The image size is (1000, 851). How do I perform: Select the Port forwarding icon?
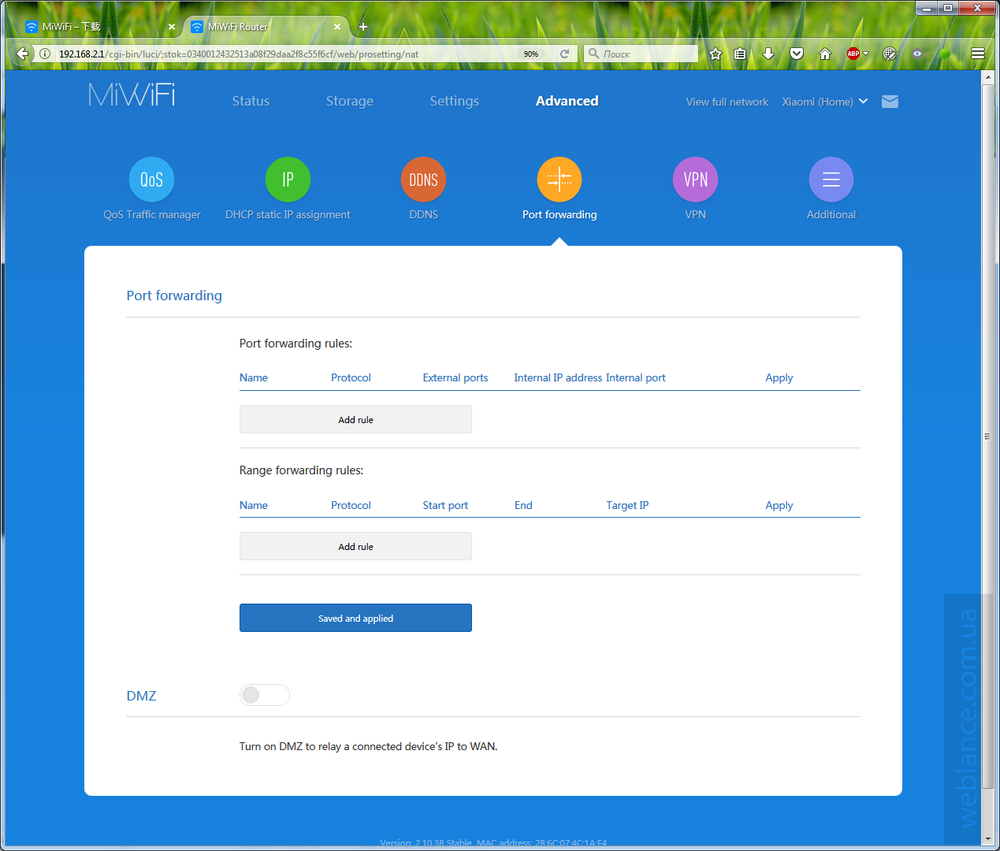tap(559, 179)
